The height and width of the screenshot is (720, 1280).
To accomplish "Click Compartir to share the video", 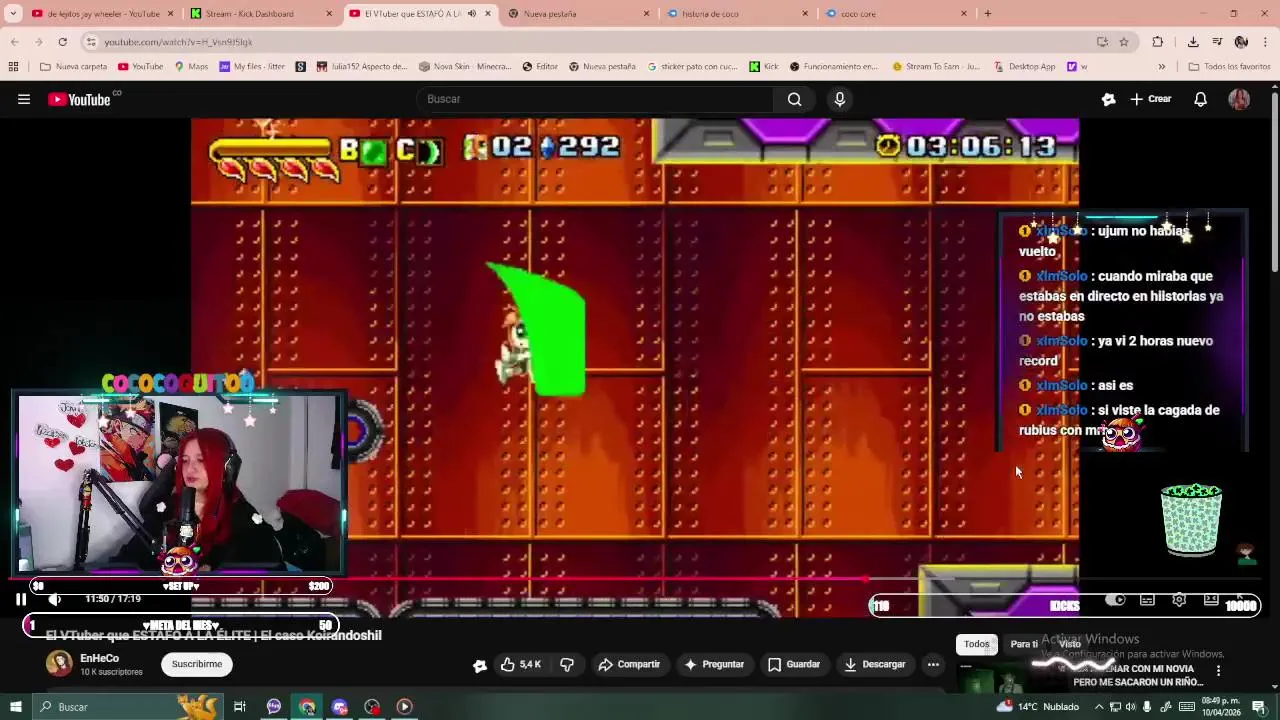I will pyautogui.click(x=629, y=664).
